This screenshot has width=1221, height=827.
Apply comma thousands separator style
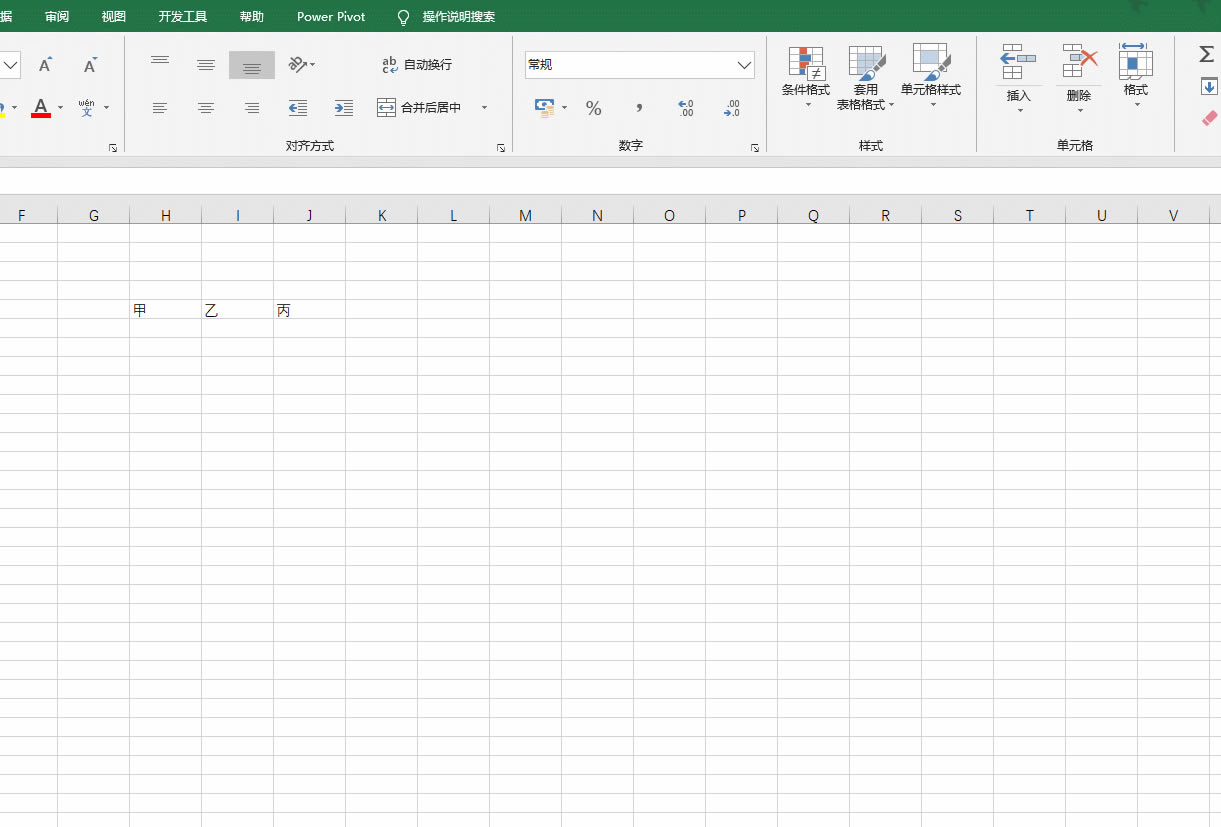[x=640, y=107]
